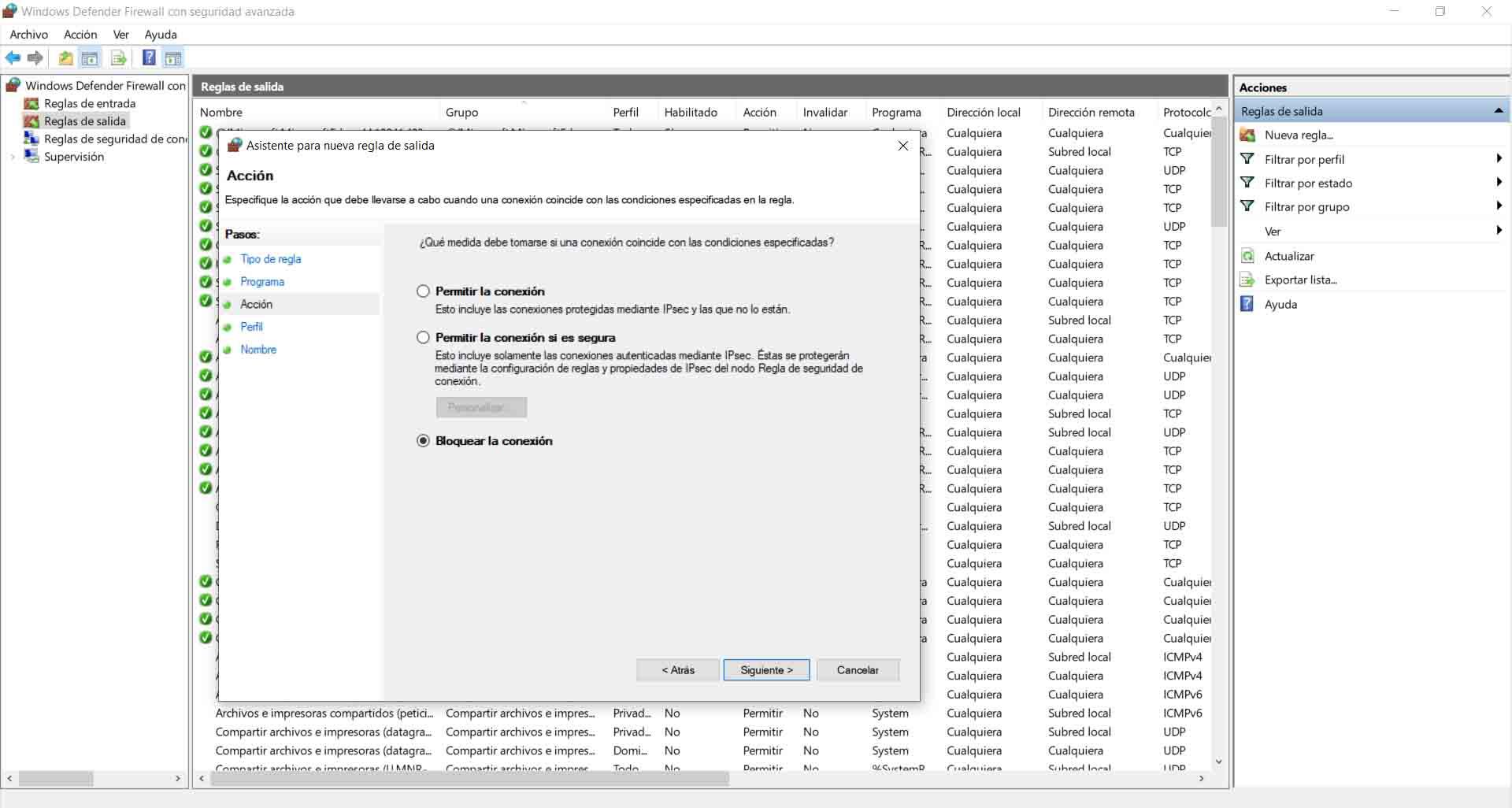This screenshot has height=808, width=1512.
Task: Click the Reglas de salida tree icon
Action: 31,121
